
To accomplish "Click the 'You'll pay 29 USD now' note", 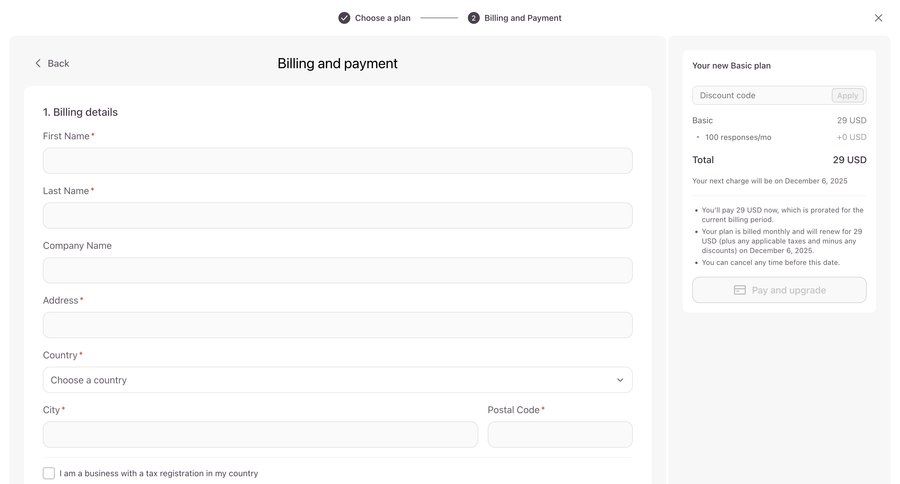I will (x=782, y=215).
